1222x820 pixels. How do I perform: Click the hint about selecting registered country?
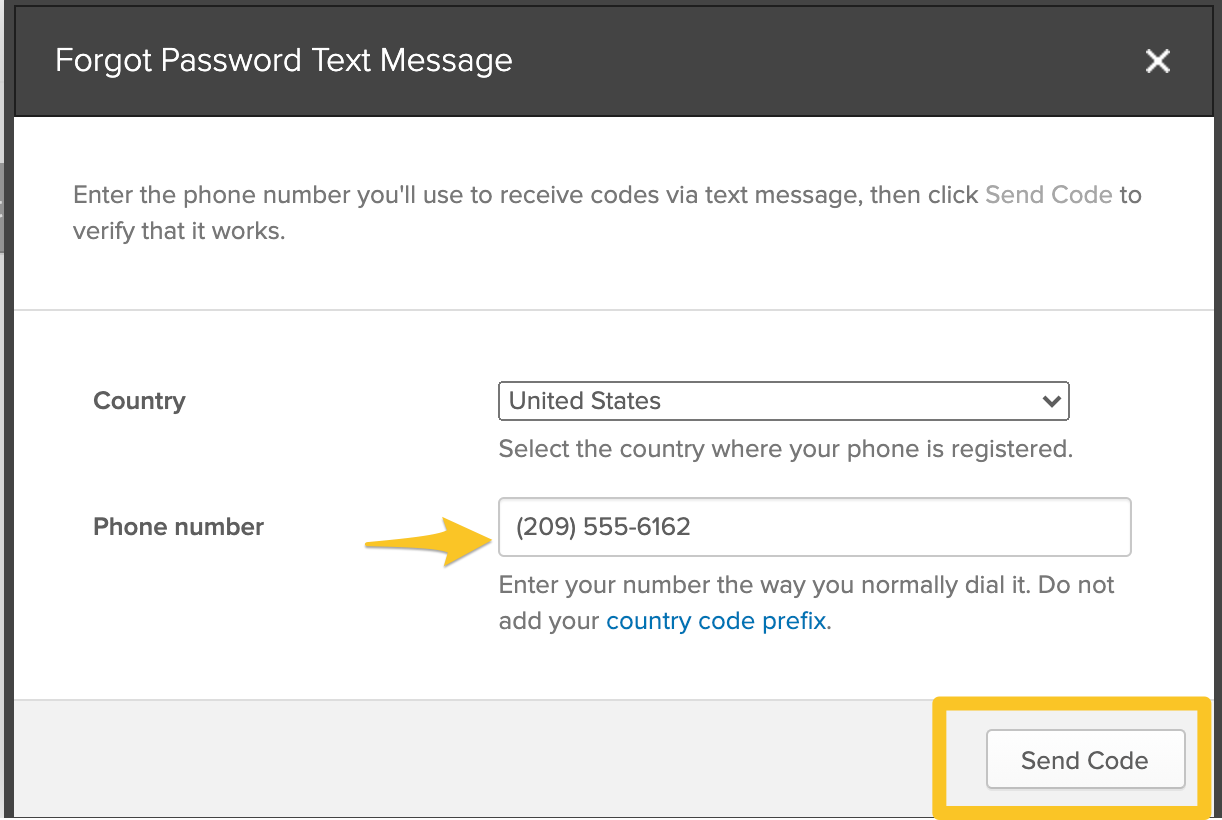(x=785, y=449)
